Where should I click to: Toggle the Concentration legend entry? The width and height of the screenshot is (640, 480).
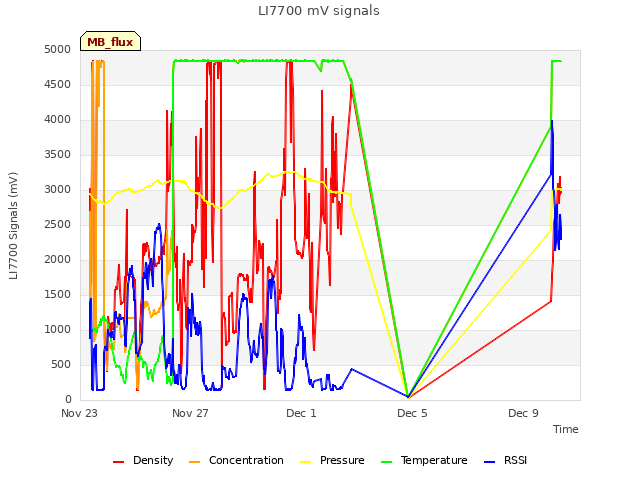pos(236,460)
